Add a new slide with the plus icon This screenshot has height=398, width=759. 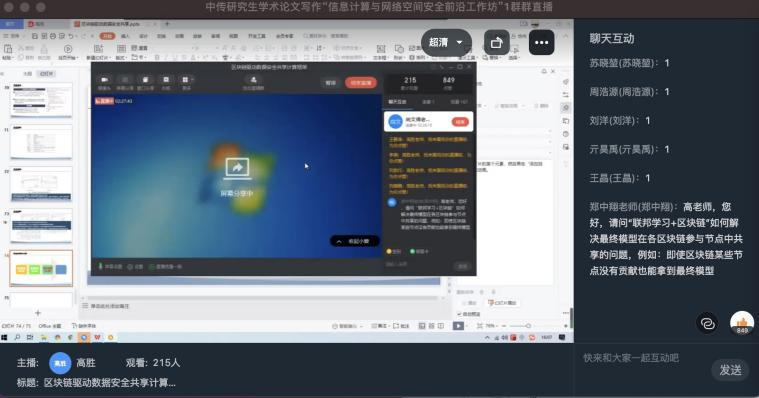pos(38,313)
